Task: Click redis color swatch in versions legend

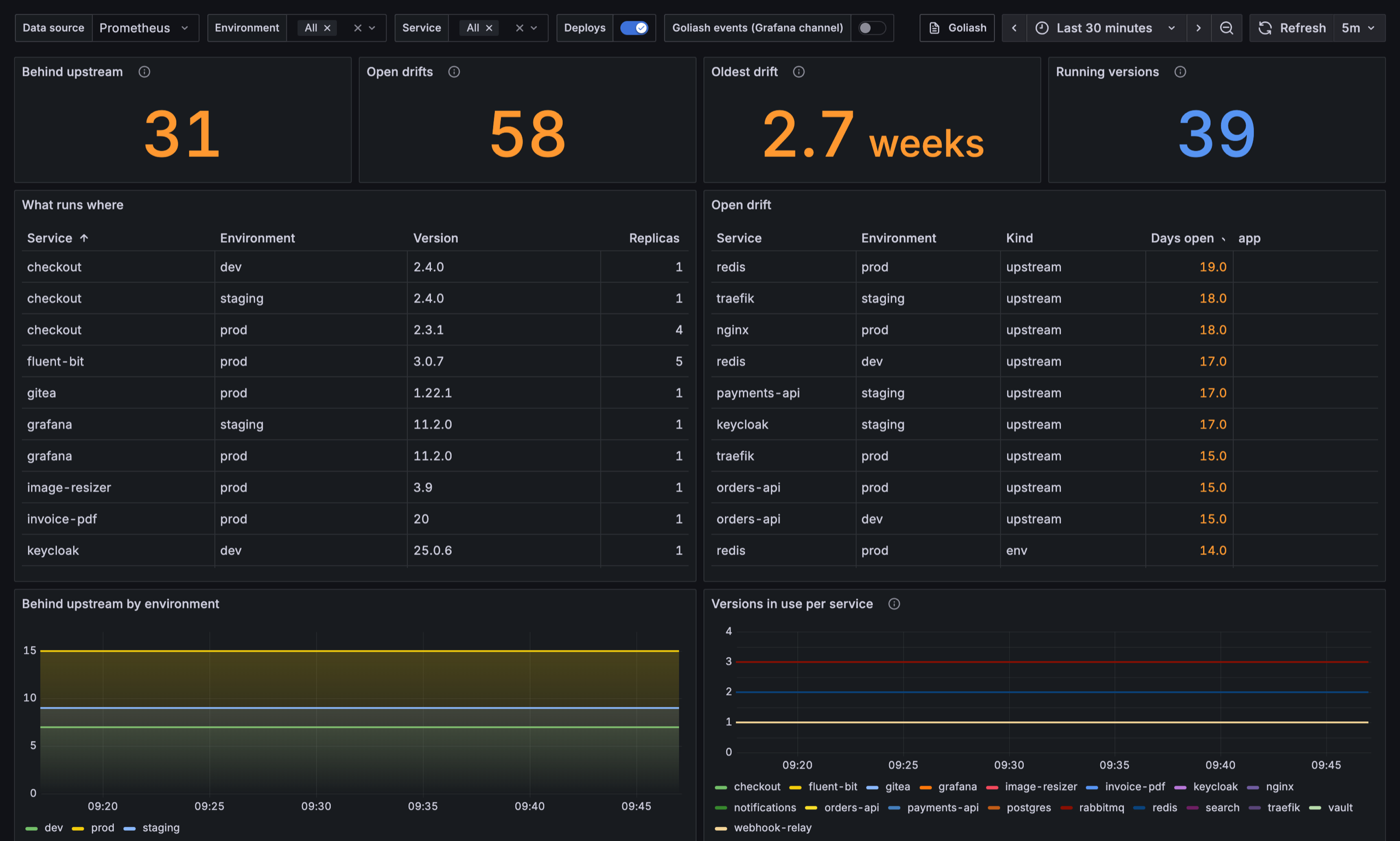Action: point(1139,808)
